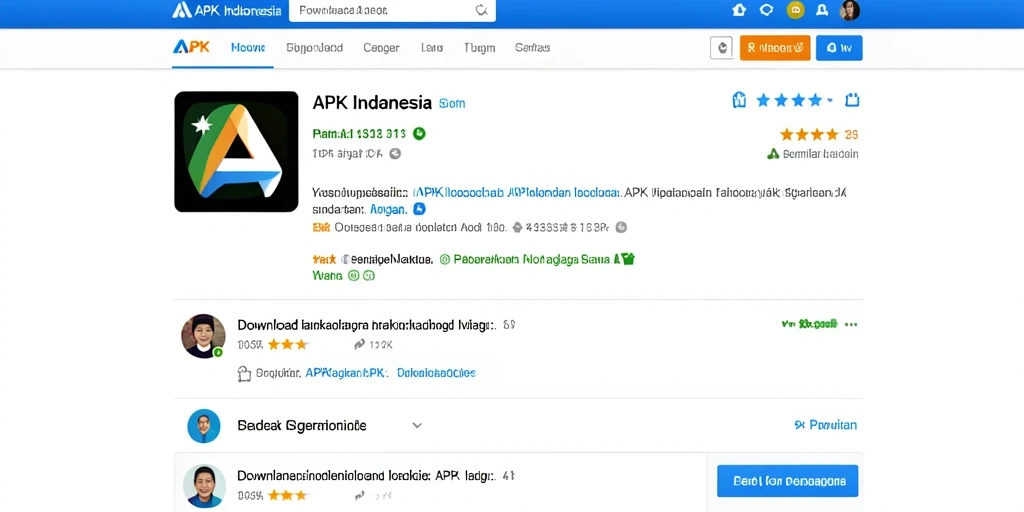Viewport: 1024px width, 512px height.
Task: Open the home icon in the blue header
Action: 739,10
